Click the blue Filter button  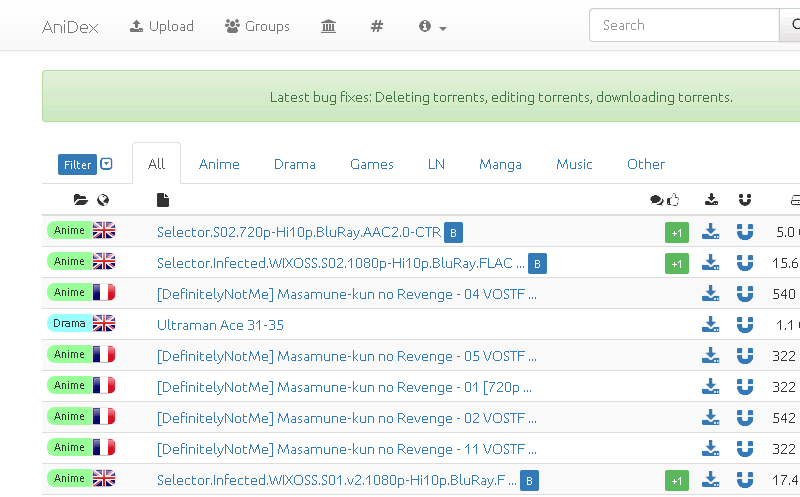[x=77, y=165]
